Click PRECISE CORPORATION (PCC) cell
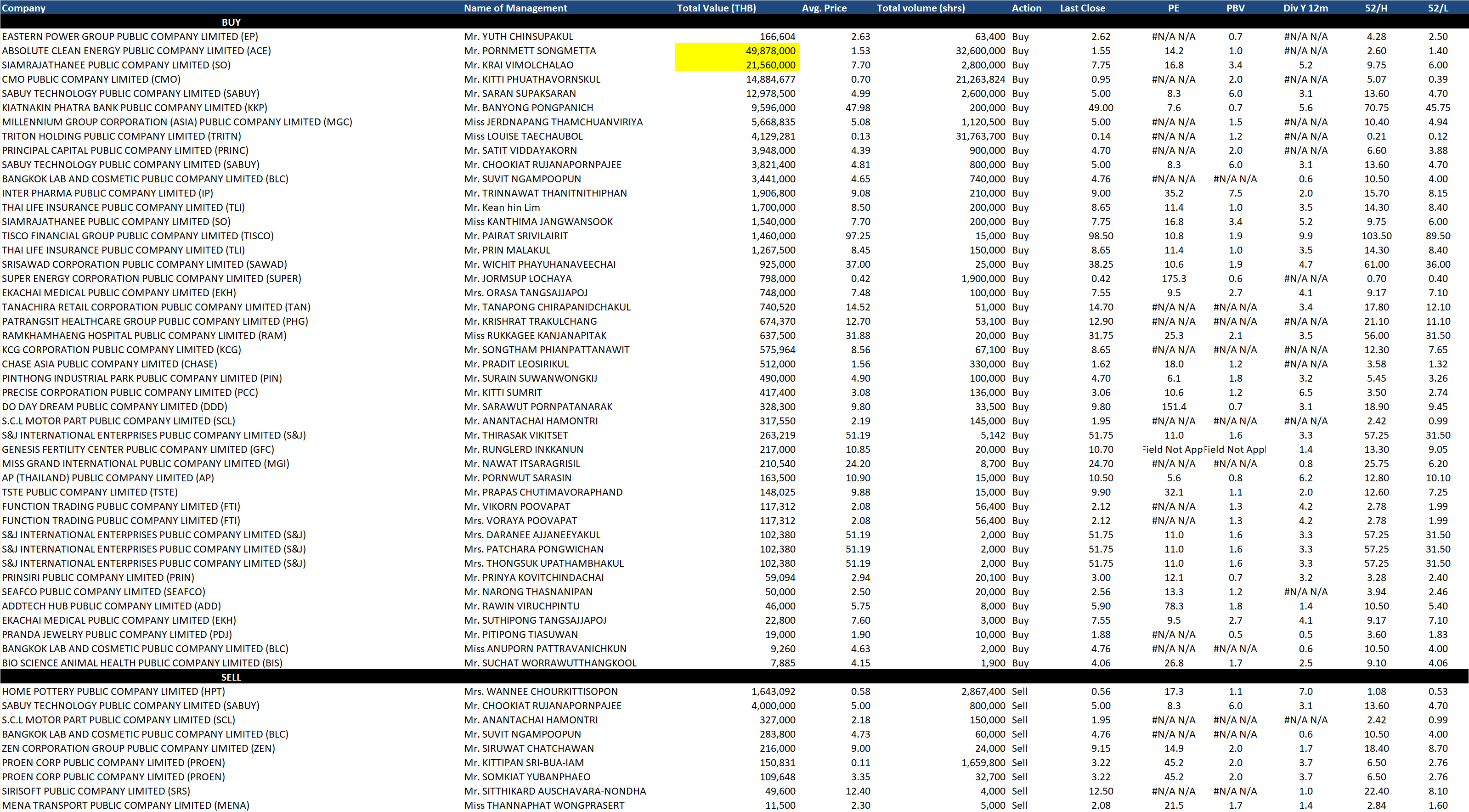Image resolution: width=1469 pixels, height=812 pixels. (x=130, y=393)
